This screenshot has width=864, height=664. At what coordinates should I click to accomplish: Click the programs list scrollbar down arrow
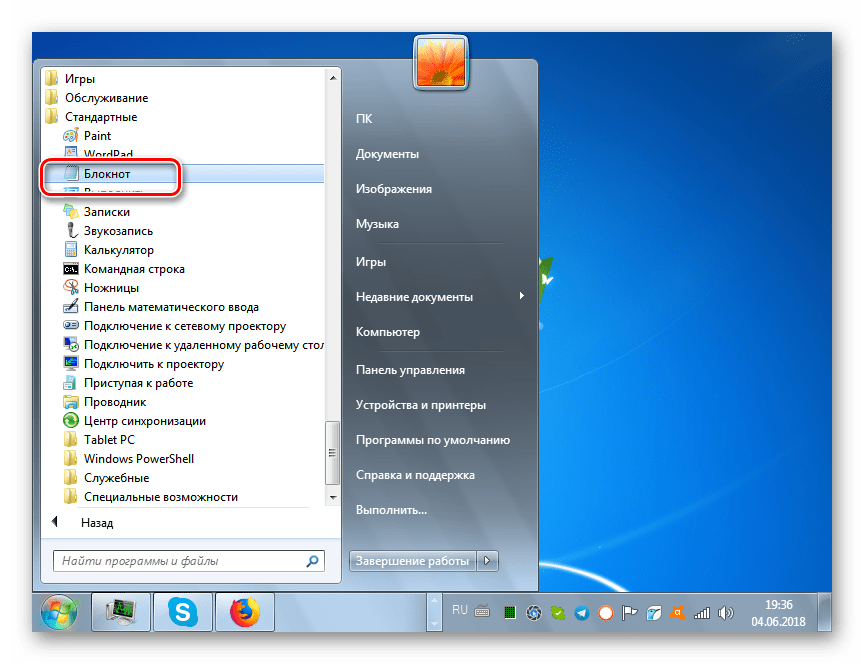(333, 497)
